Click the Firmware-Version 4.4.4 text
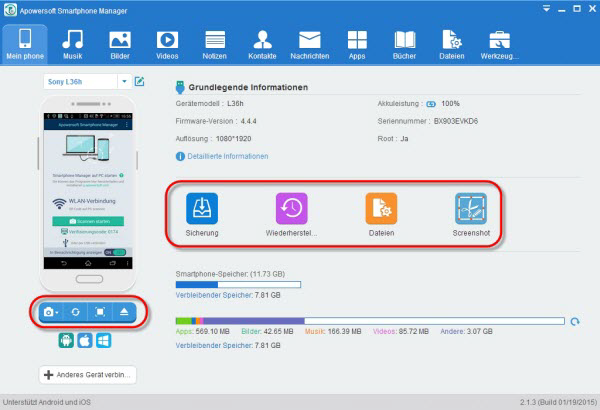 tap(216, 121)
